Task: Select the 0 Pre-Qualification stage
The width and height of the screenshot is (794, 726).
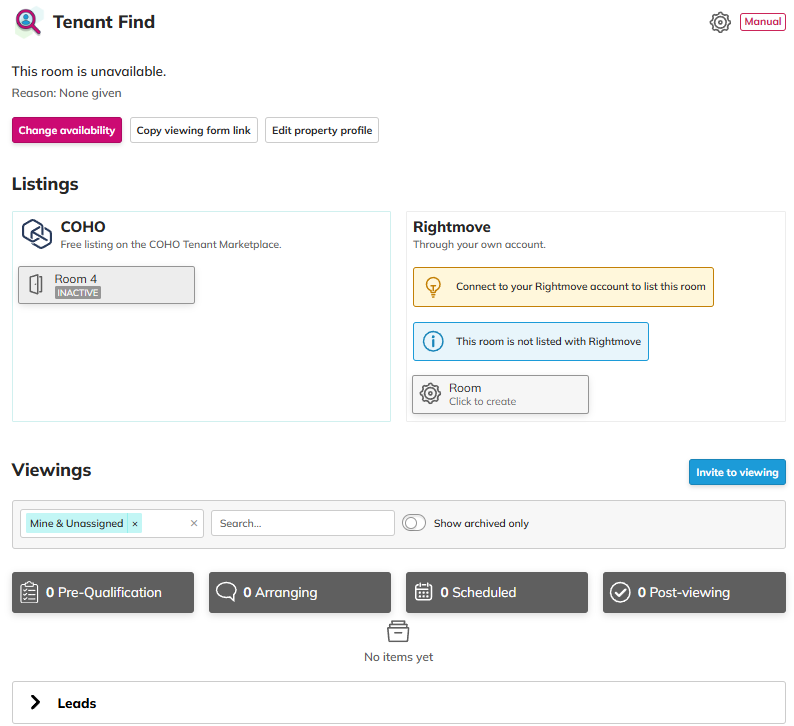Action: (103, 592)
